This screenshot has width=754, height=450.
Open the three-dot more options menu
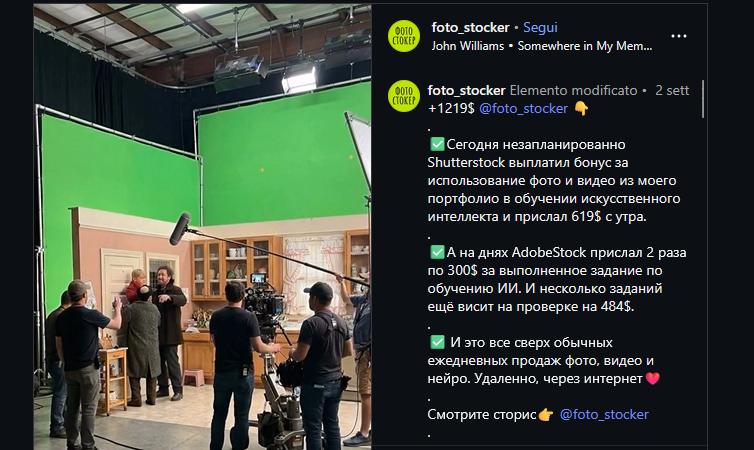[x=679, y=36]
